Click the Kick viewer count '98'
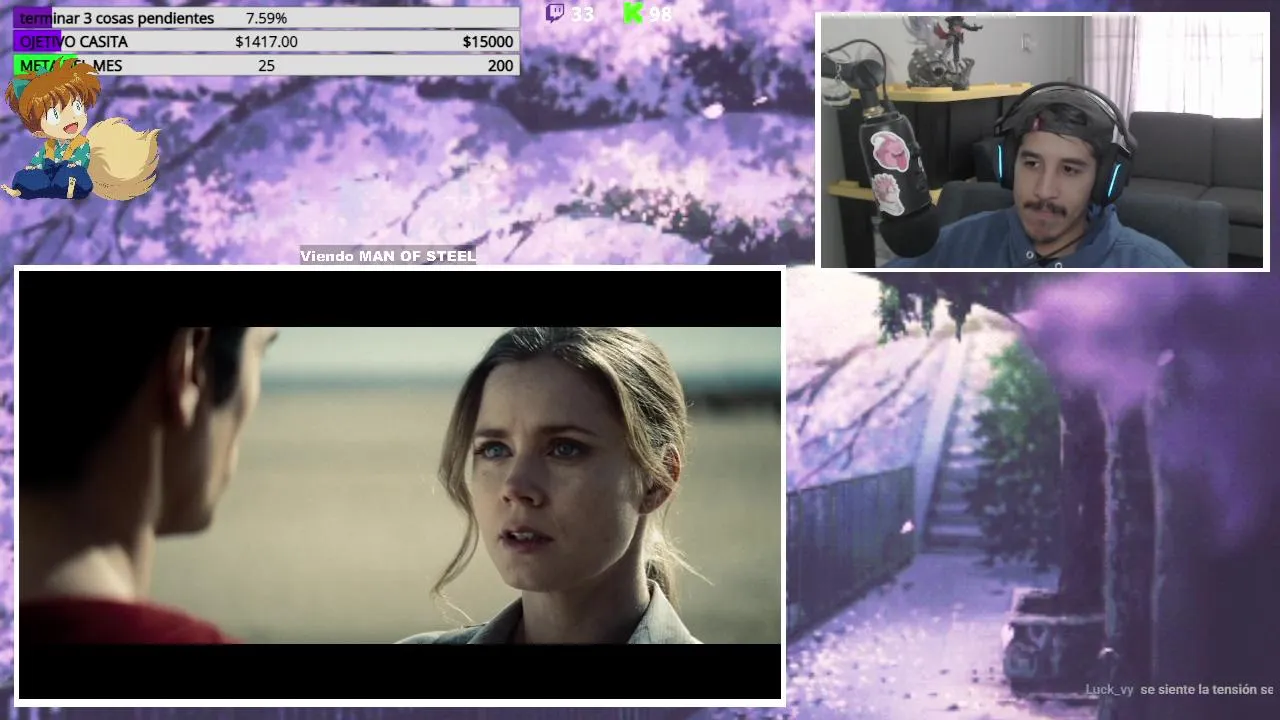Viewport: 1280px width, 720px height. tap(660, 14)
